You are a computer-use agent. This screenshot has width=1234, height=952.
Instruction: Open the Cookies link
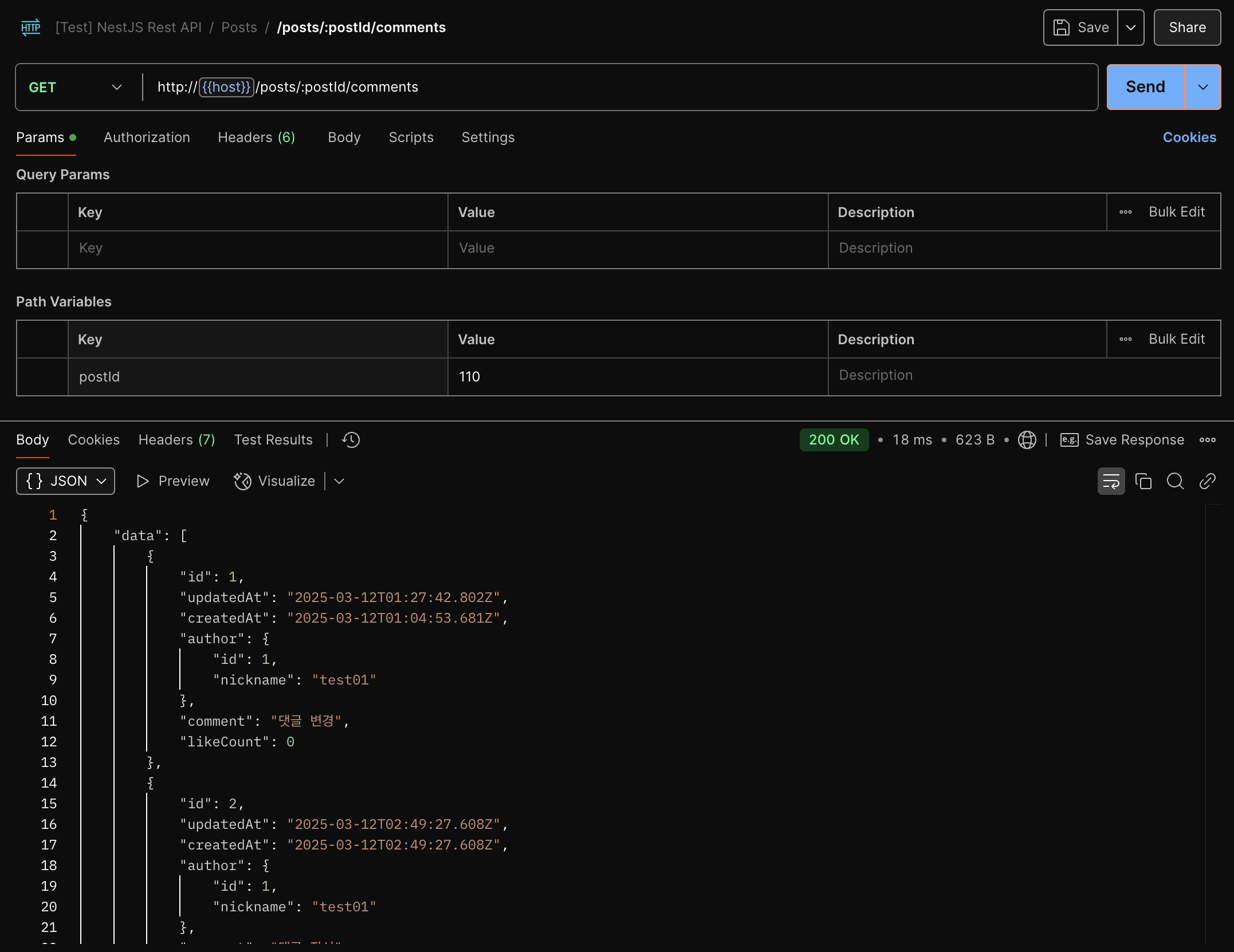click(x=1189, y=137)
